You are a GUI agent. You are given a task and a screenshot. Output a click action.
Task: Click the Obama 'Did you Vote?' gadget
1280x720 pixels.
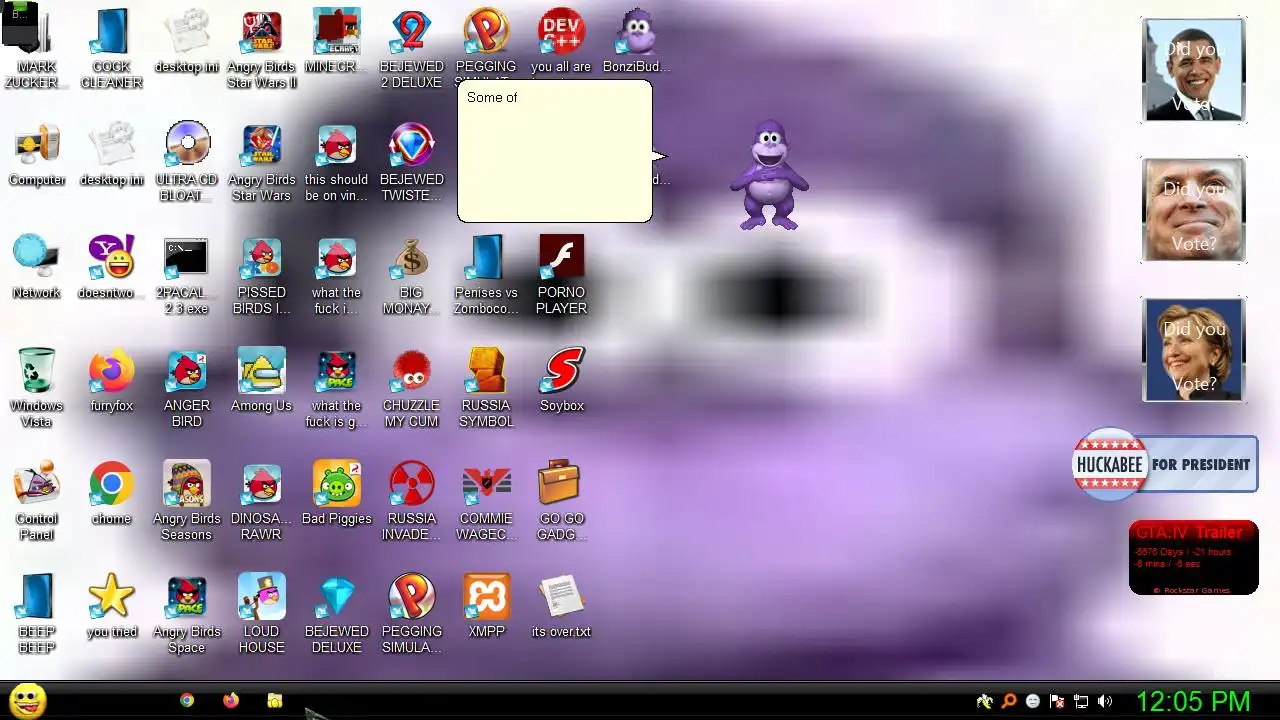coord(1193,70)
